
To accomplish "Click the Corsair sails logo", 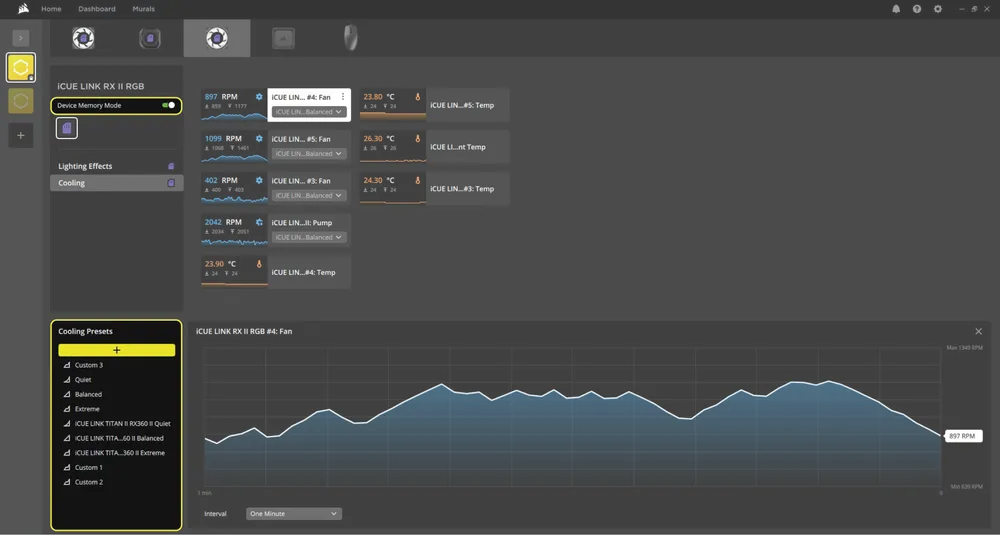I will [23, 9].
